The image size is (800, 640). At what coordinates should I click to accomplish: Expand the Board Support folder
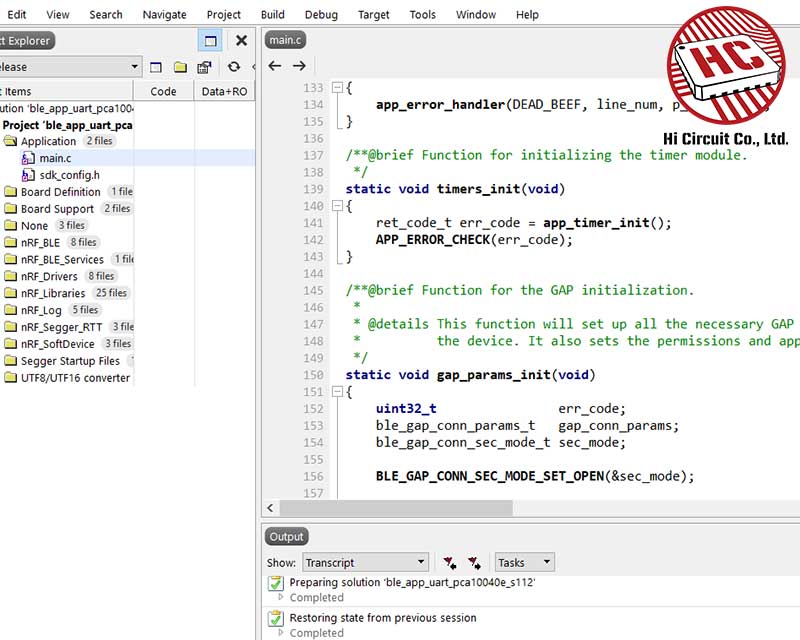pyautogui.click(x=10, y=209)
